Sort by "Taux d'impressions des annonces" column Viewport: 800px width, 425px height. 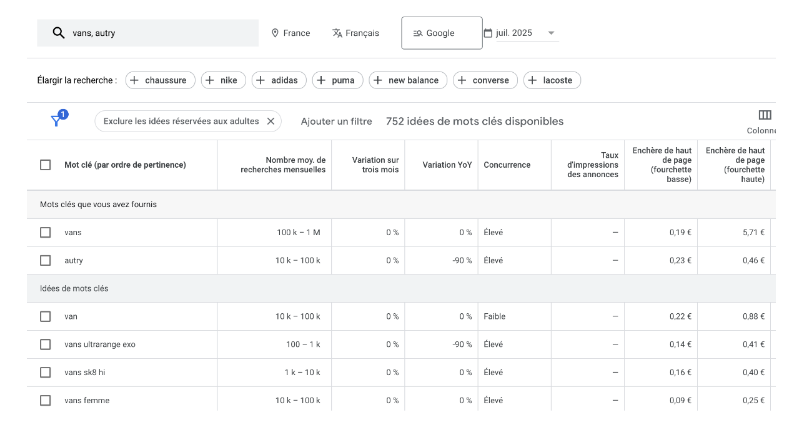point(592,165)
